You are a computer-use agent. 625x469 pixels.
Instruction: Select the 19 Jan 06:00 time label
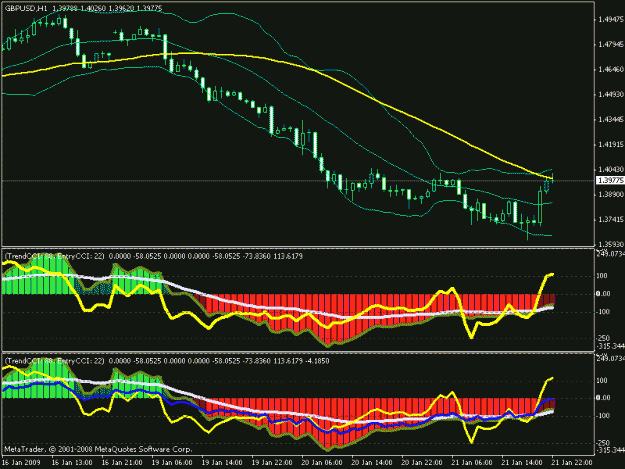coord(172,463)
